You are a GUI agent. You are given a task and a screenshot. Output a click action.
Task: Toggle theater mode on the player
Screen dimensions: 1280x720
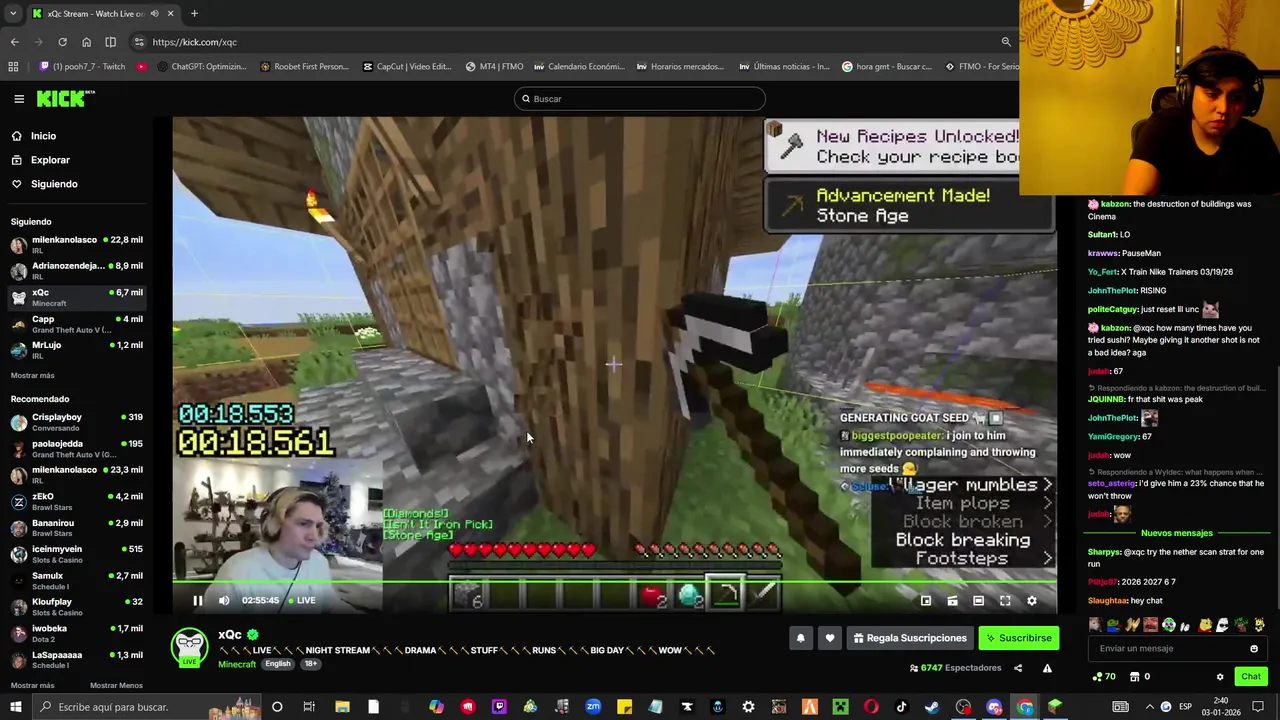pyautogui.click(x=978, y=601)
